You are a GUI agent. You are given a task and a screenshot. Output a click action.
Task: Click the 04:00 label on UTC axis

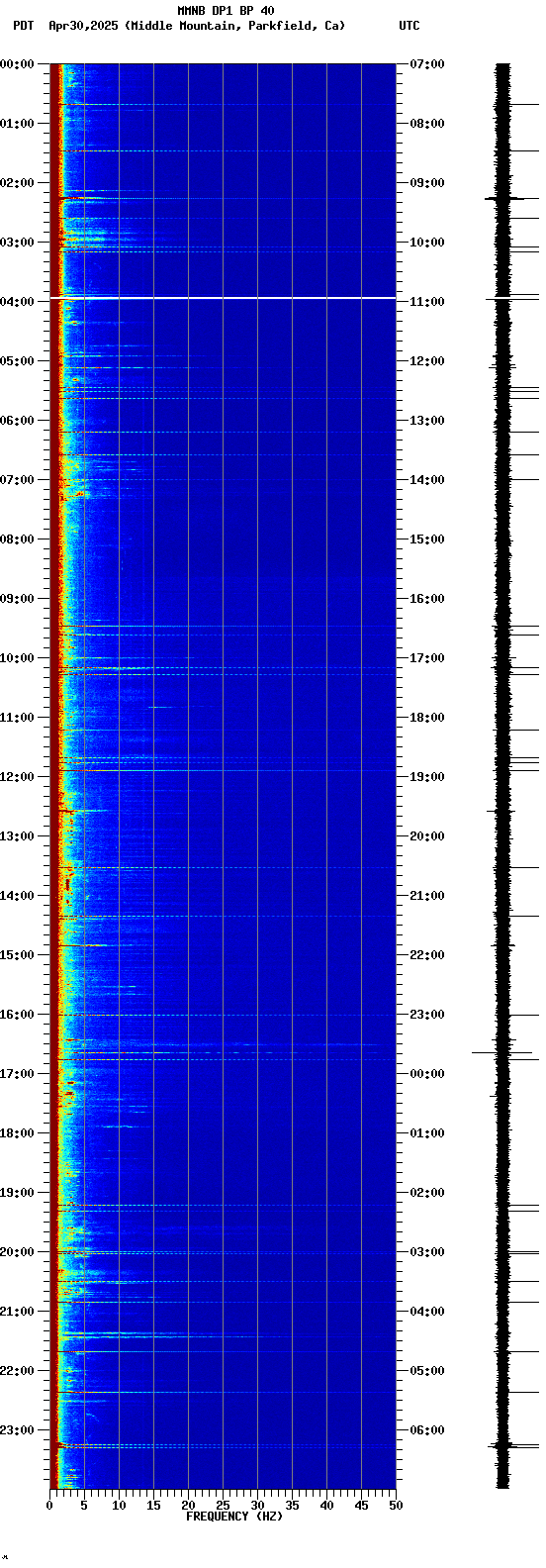tap(426, 1312)
